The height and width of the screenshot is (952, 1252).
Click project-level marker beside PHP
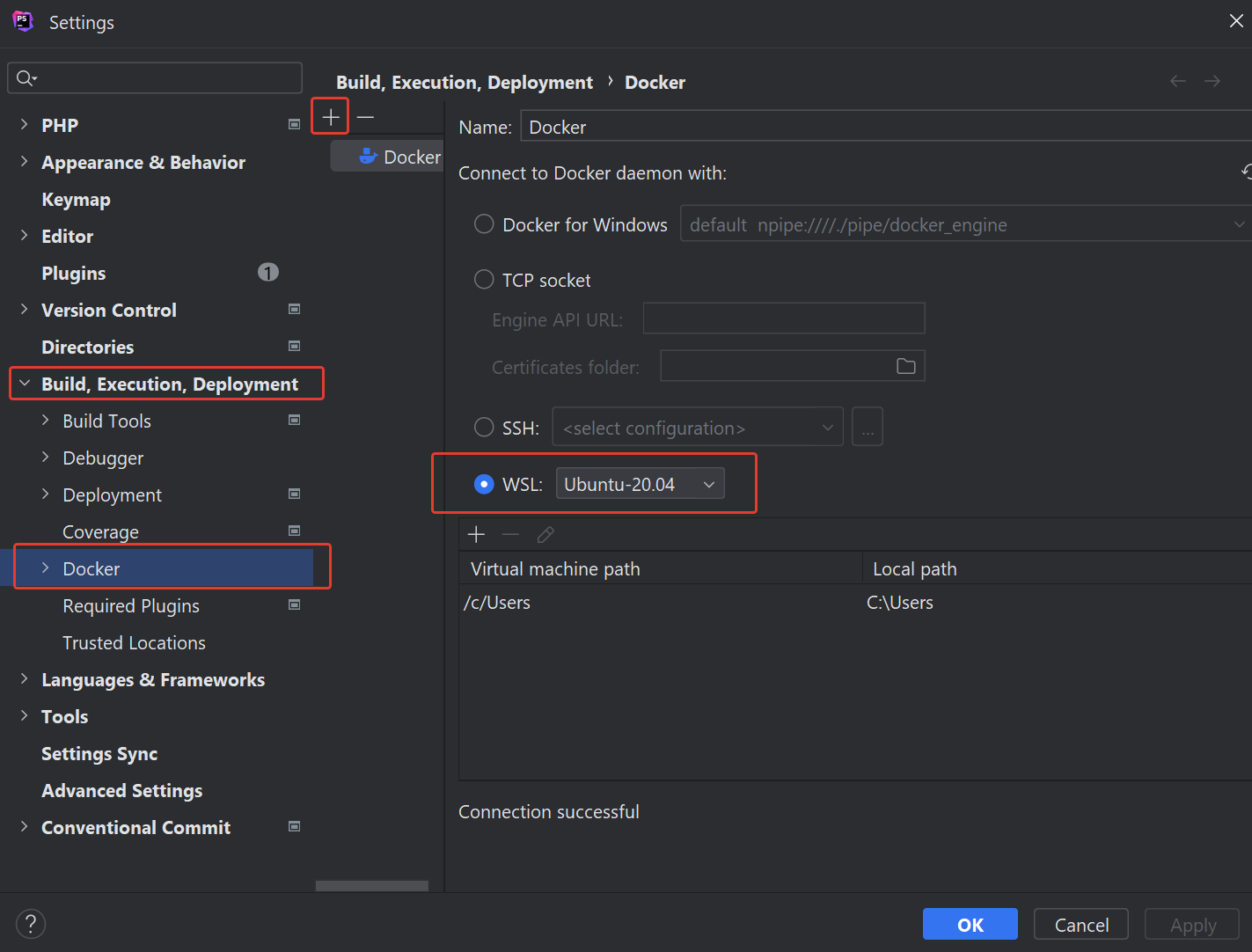295,125
